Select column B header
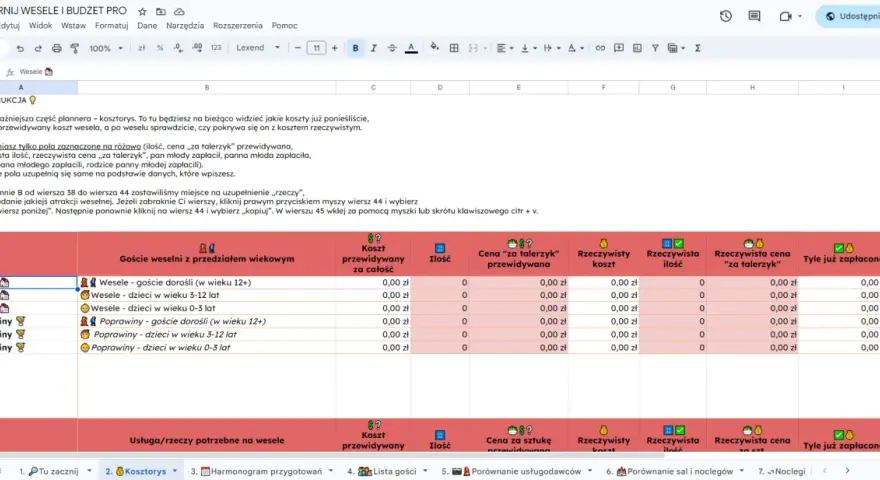 (207, 88)
